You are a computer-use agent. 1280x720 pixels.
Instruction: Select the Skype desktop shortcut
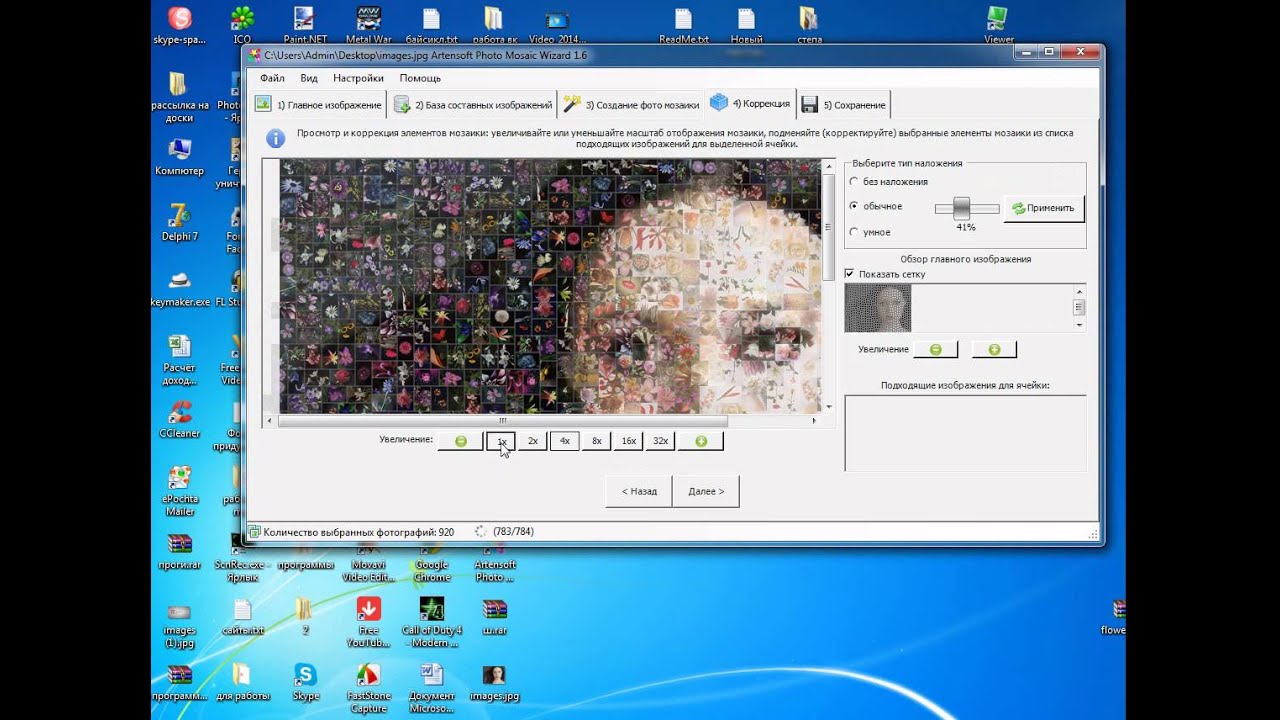click(305, 681)
